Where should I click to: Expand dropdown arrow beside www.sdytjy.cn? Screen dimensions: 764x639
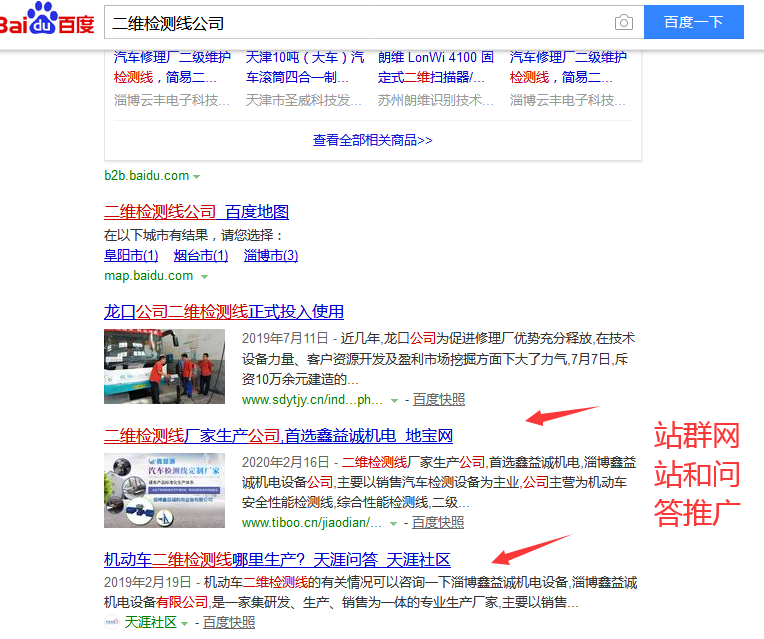point(395,401)
